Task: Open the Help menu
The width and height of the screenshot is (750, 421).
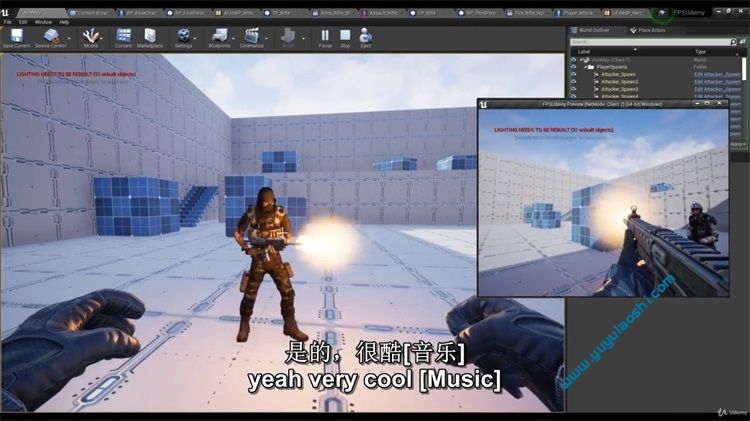Action: 64,22
